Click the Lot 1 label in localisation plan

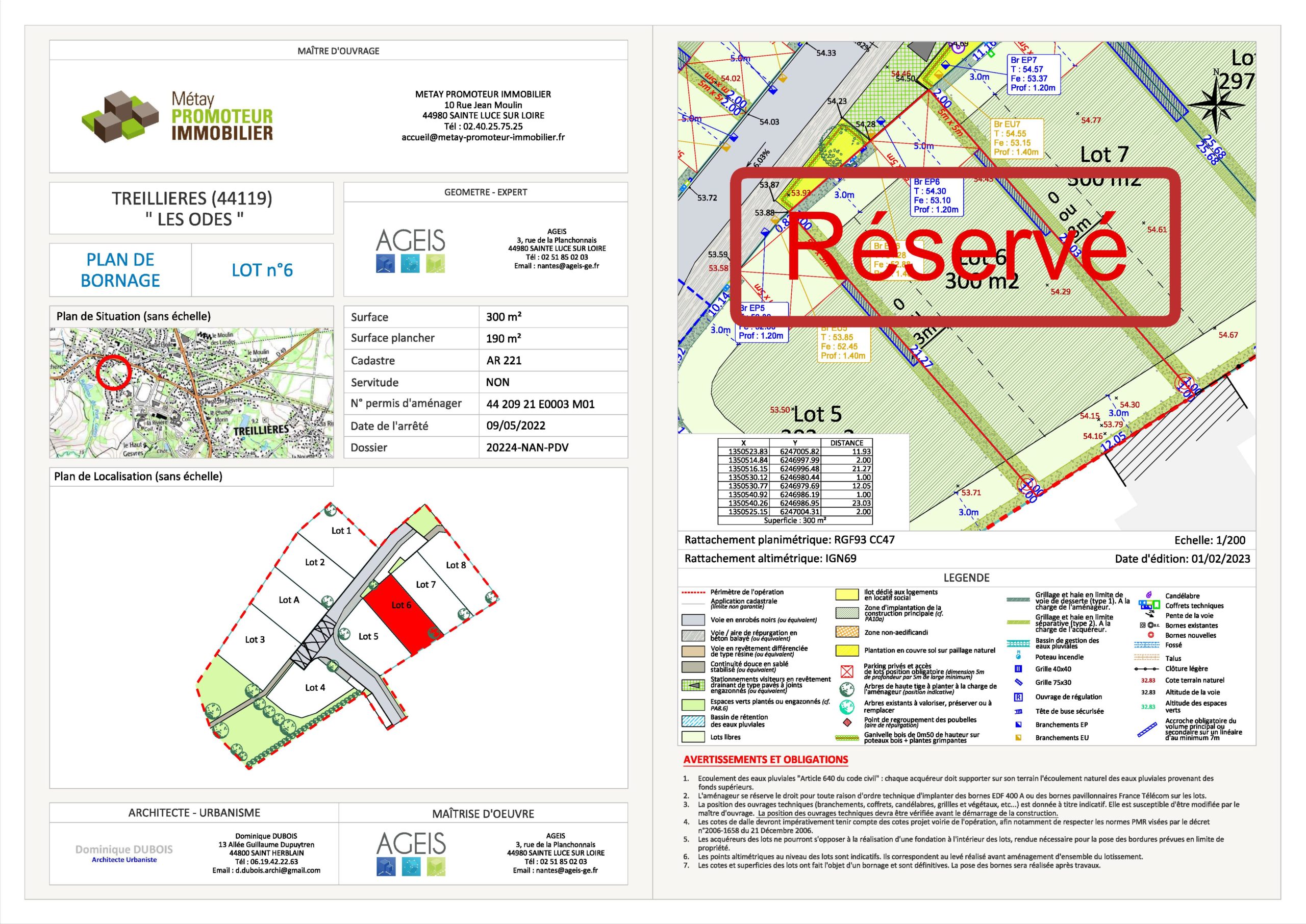click(x=341, y=530)
